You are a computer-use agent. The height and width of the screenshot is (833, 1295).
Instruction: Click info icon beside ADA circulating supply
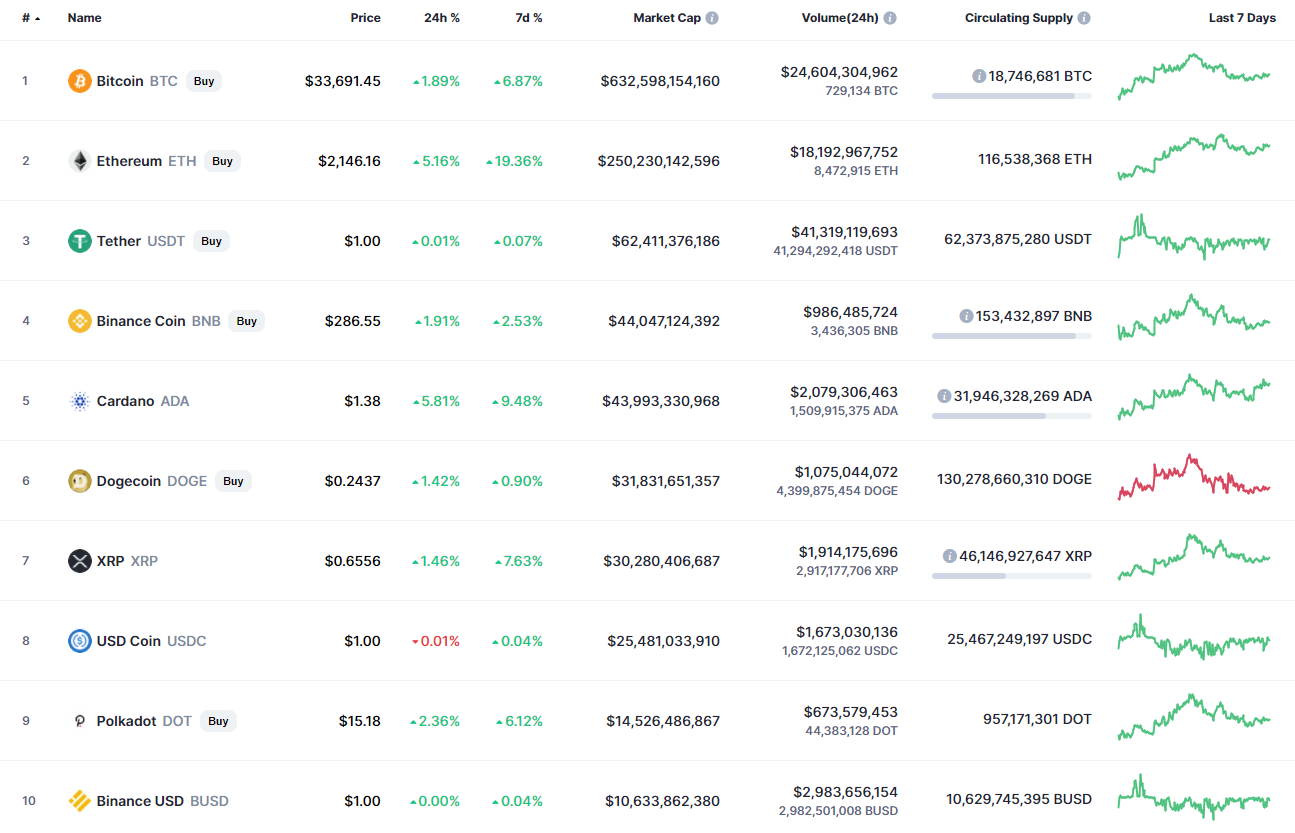tap(944, 396)
